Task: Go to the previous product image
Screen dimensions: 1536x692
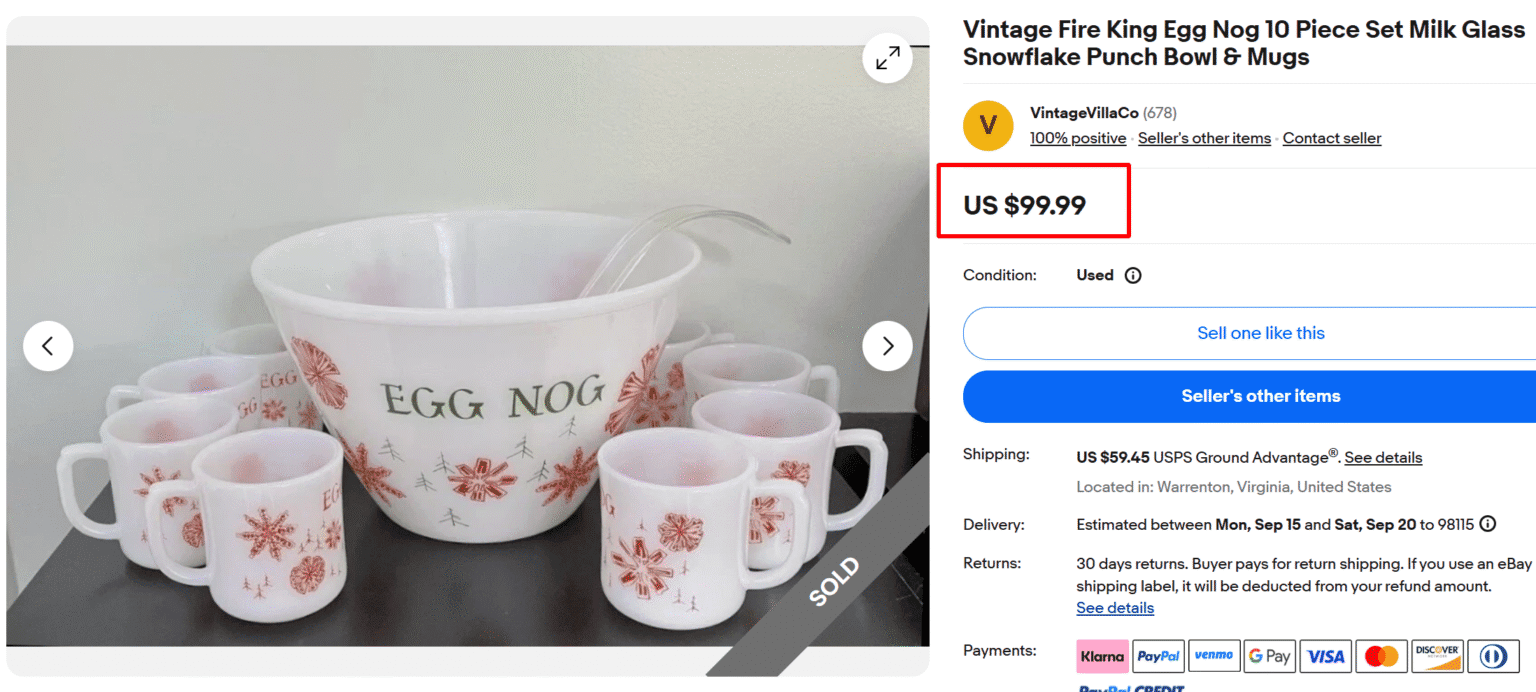Action: [48, 346]
